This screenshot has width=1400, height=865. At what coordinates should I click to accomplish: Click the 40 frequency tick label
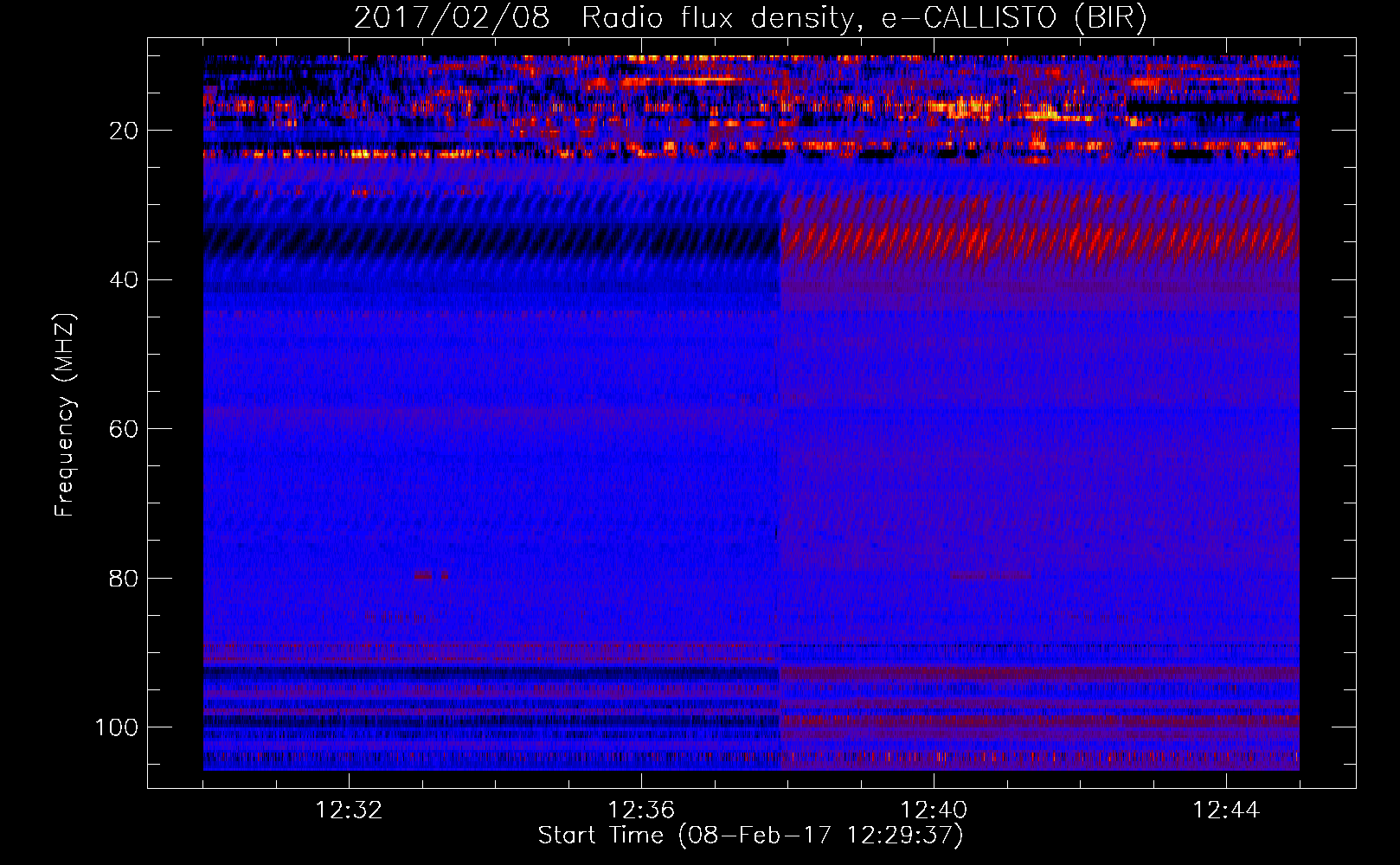click(124, 280)
